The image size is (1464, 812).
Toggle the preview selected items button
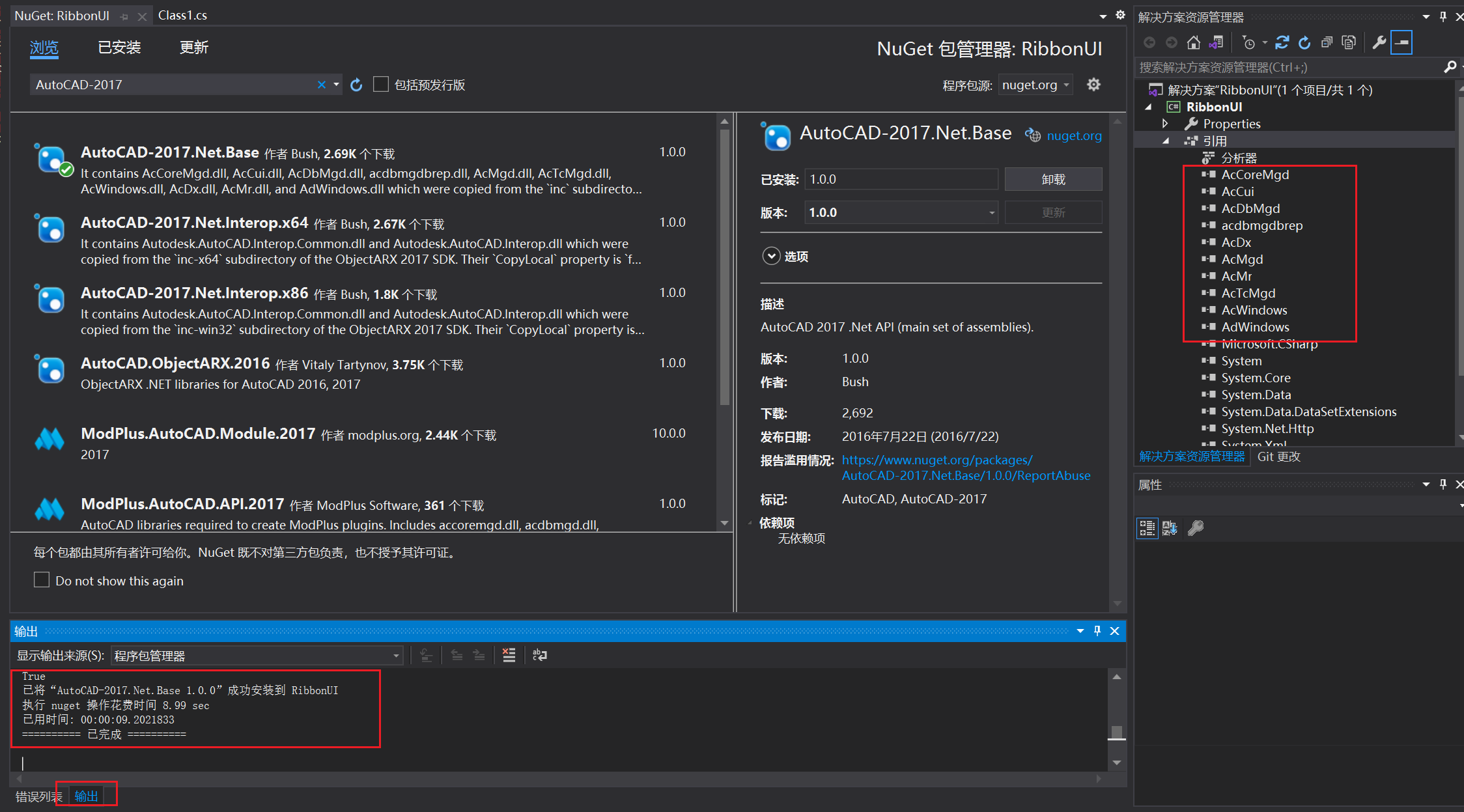click(1401, 43)
